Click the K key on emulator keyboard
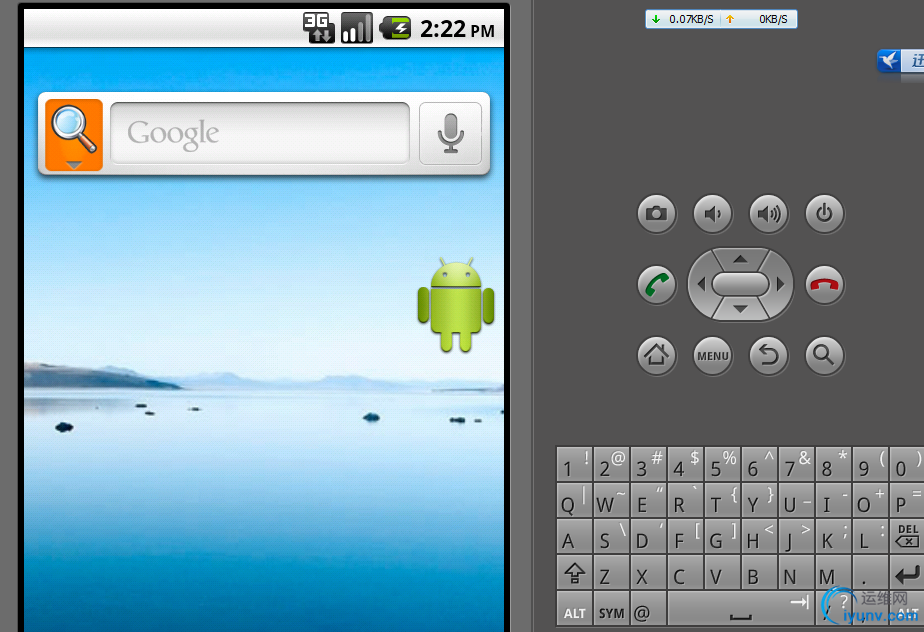This screenshot has width=924, height=632. [x=834, y=536]
